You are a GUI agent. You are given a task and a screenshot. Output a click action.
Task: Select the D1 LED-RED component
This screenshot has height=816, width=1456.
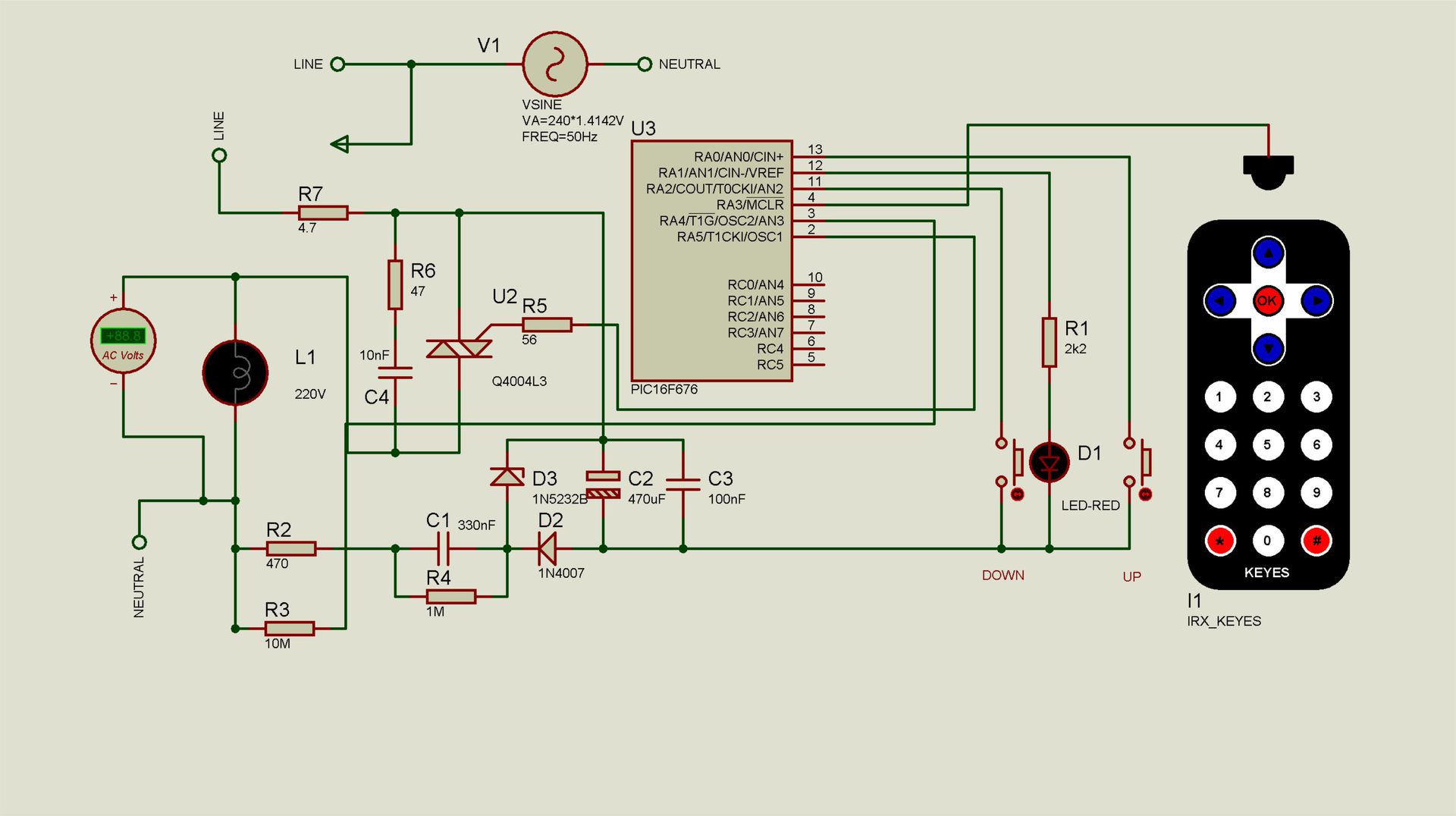(x=1050, y=463)
